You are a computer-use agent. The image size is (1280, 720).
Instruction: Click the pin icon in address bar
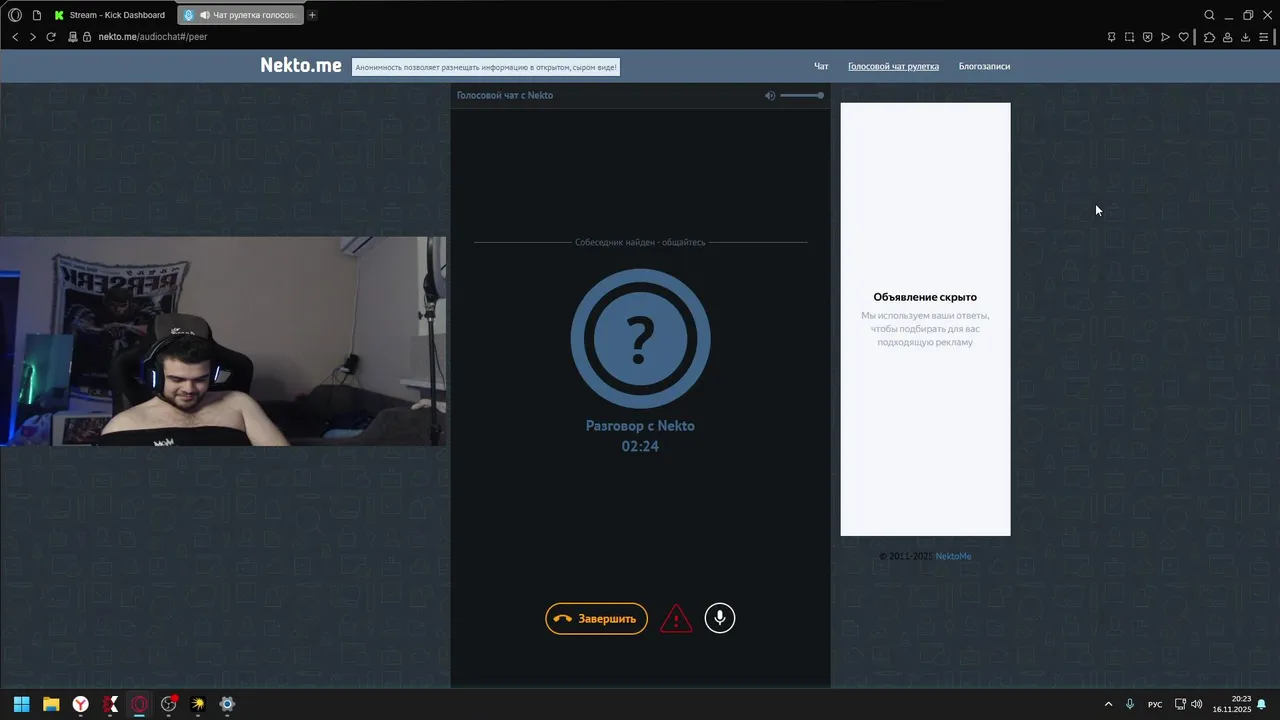[1111, 37]
